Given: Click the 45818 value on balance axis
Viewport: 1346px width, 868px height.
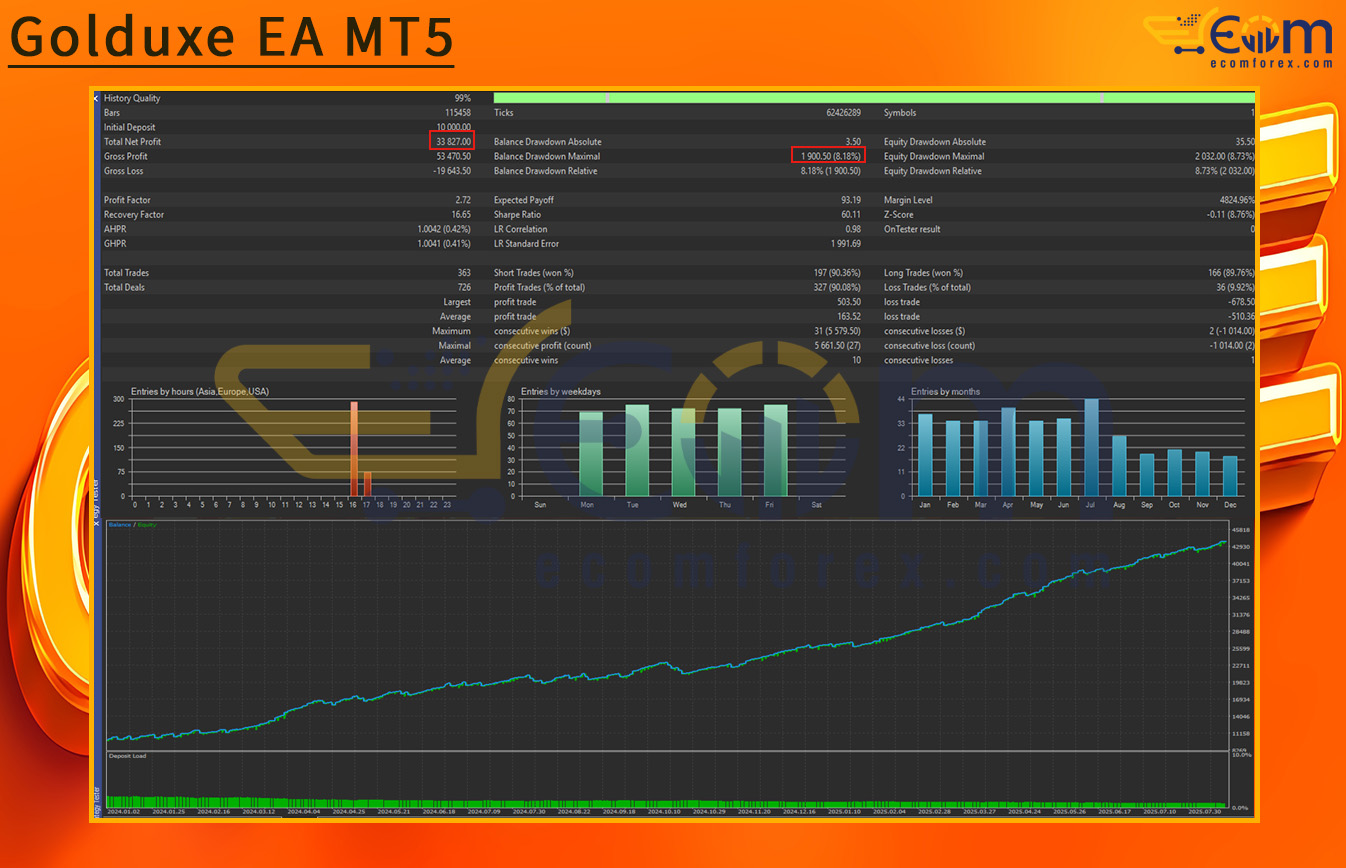Looking at the screenshot, I should pos(1241,530).
